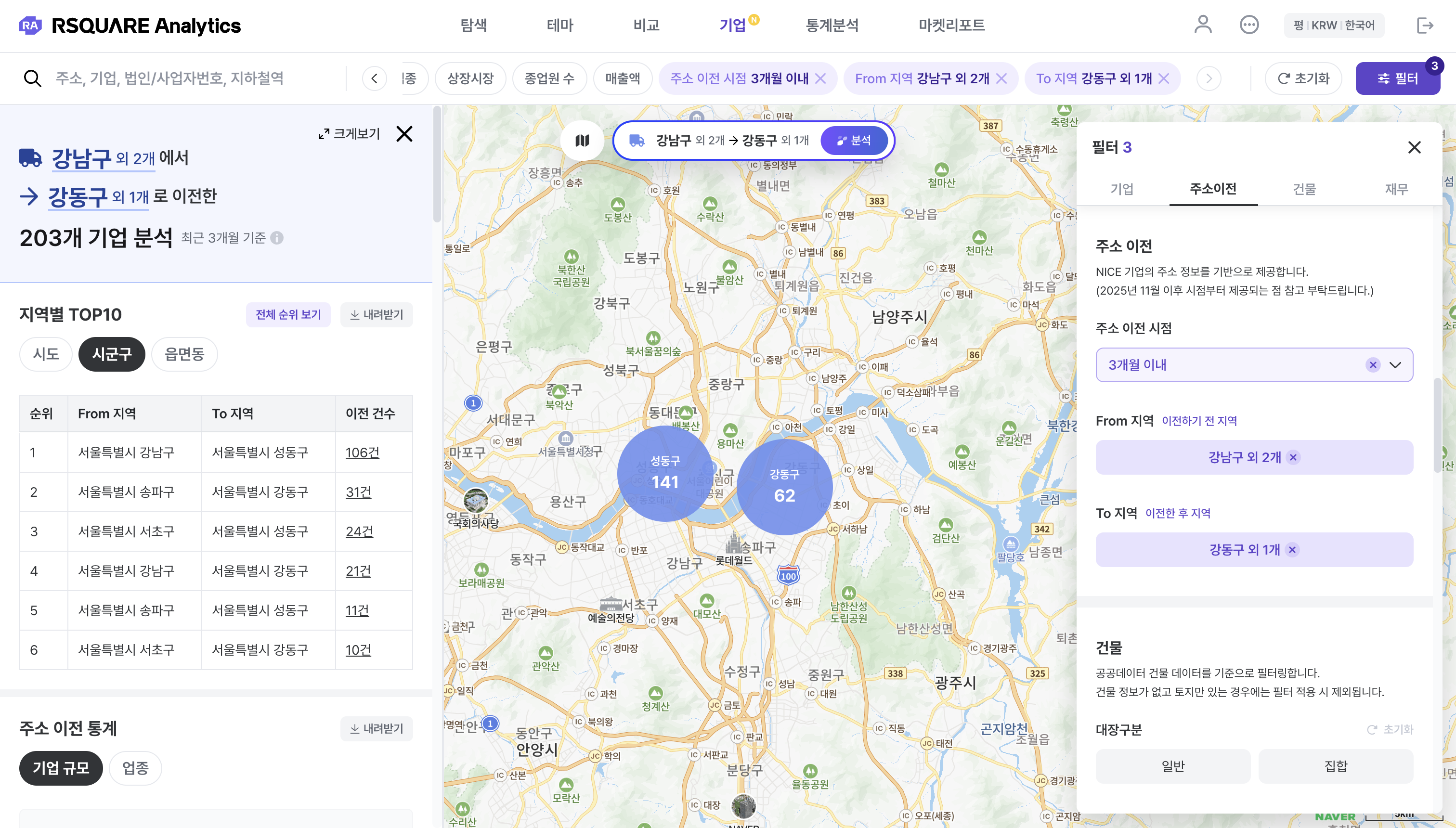Click the map layers icon button

click(582, 141)
